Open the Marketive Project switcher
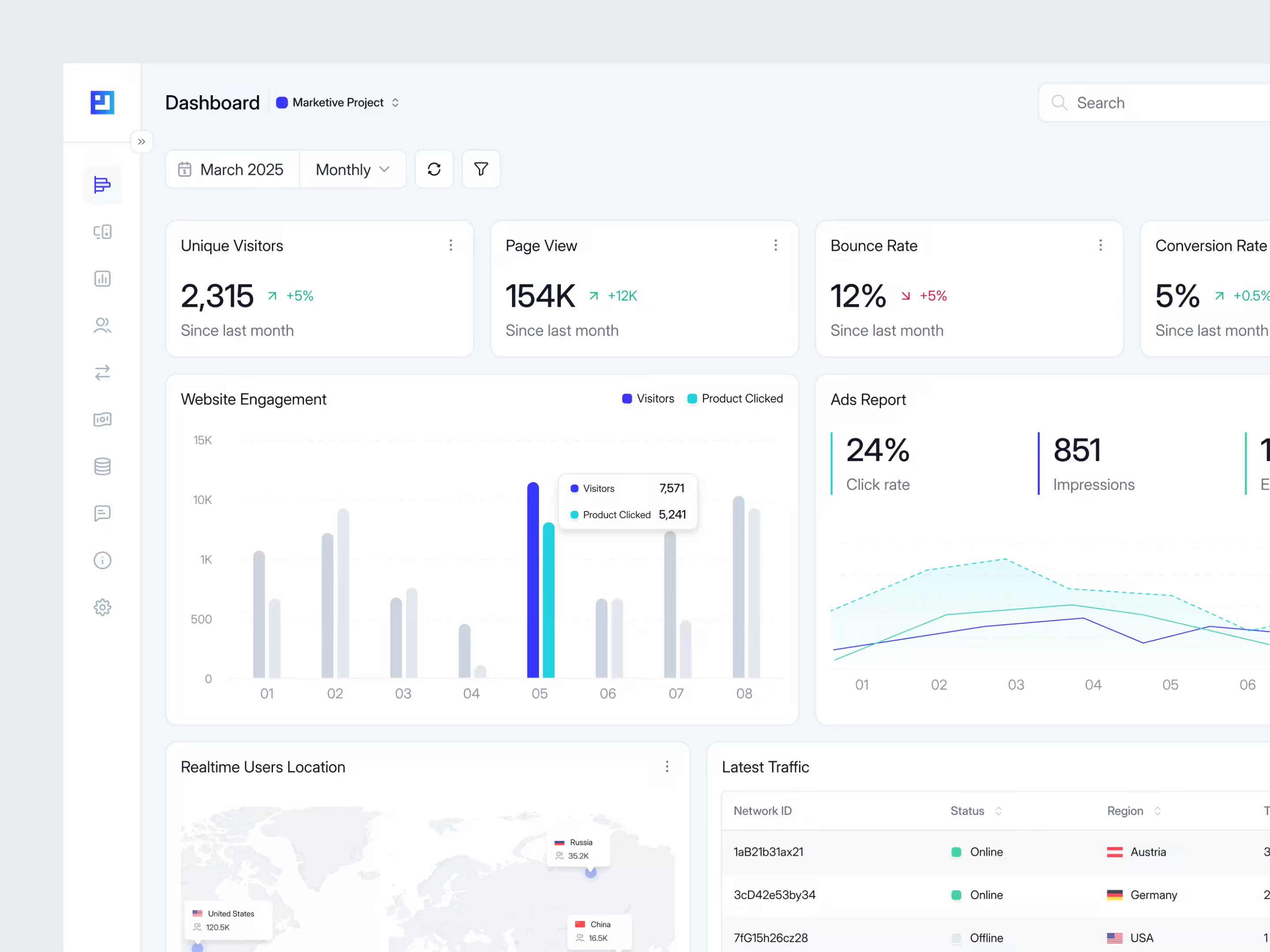1270x952 pixels. [338, 103]
